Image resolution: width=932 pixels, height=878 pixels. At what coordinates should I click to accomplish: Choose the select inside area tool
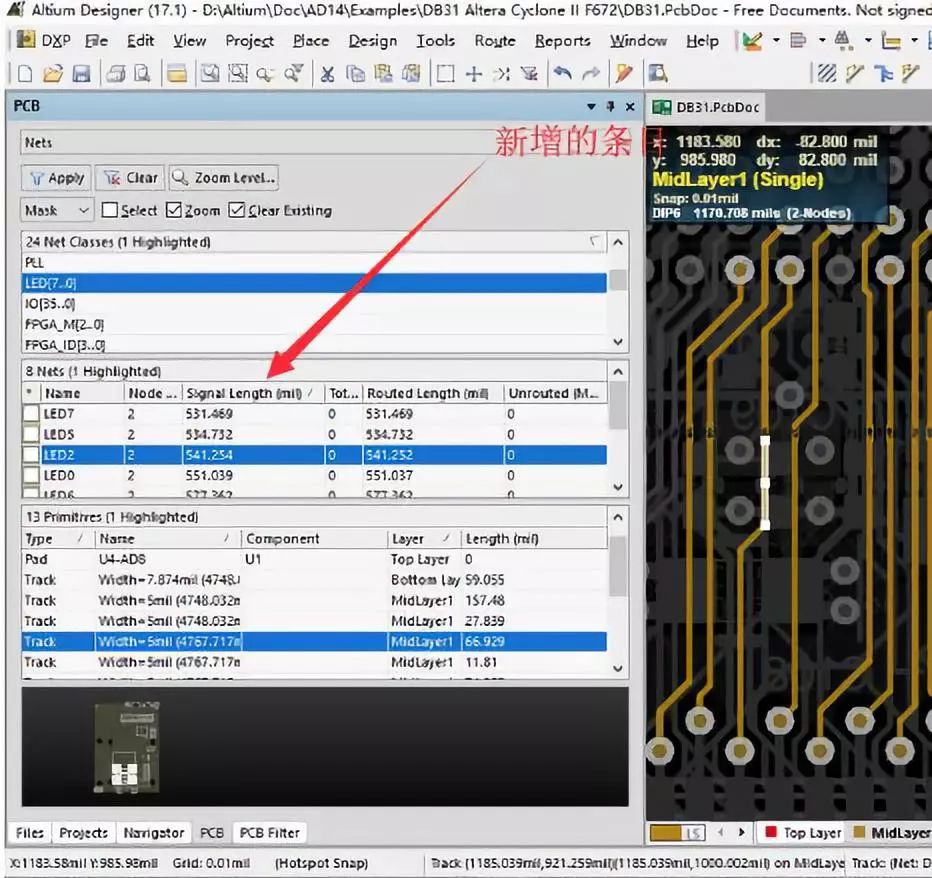446,74
